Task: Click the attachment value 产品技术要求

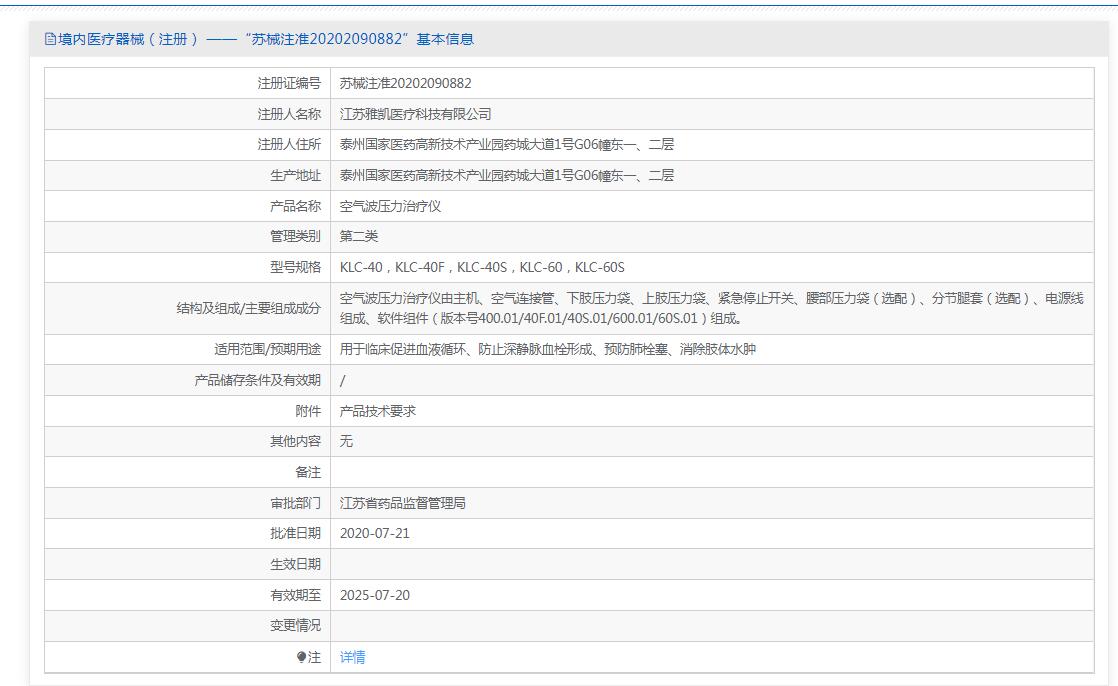Action: pos(377,411)
